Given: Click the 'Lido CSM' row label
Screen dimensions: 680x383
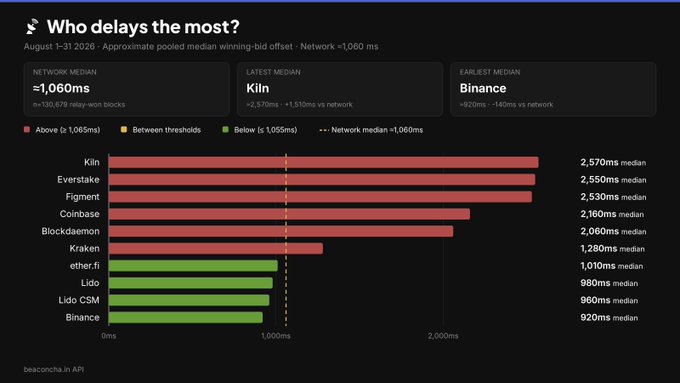Looking at the screenshot, I should tap(78, 300).
